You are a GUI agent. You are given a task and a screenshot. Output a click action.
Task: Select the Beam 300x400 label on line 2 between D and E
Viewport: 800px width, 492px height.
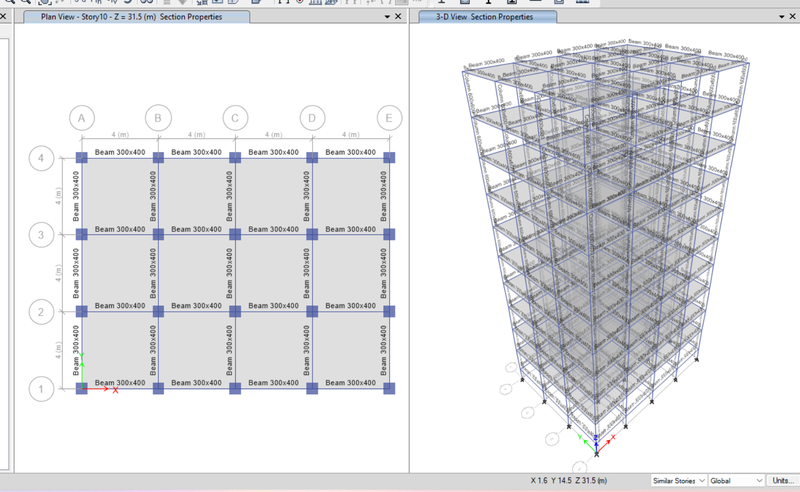point(351,306)
